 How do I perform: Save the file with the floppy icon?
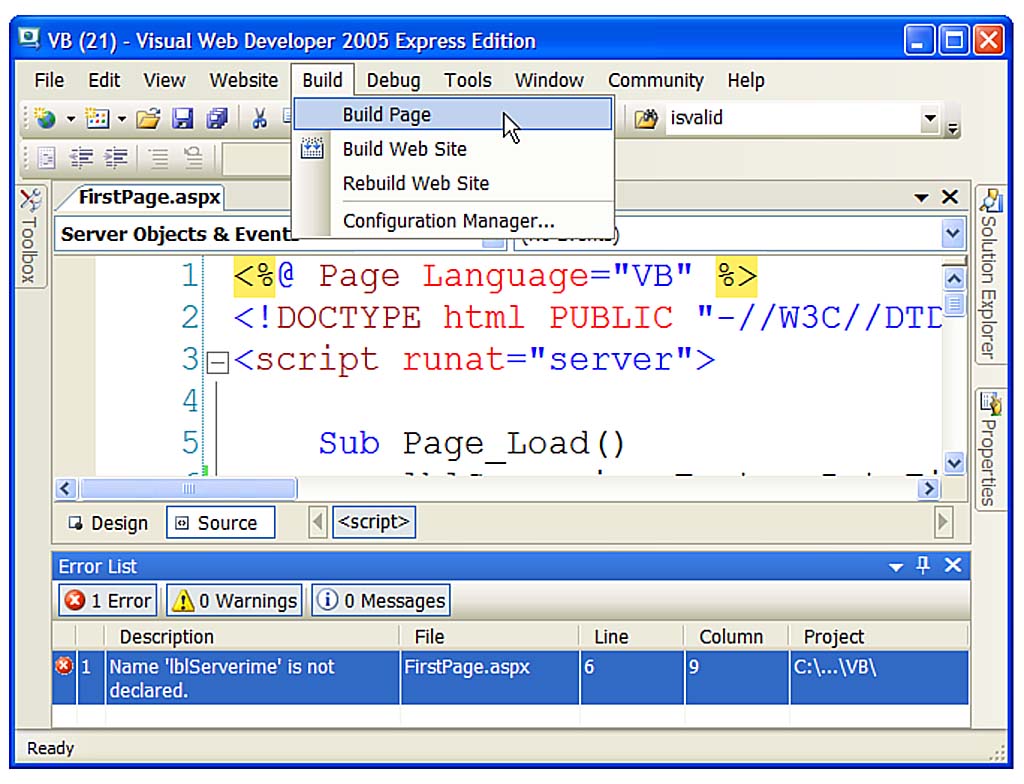click(x=183, y=118)
